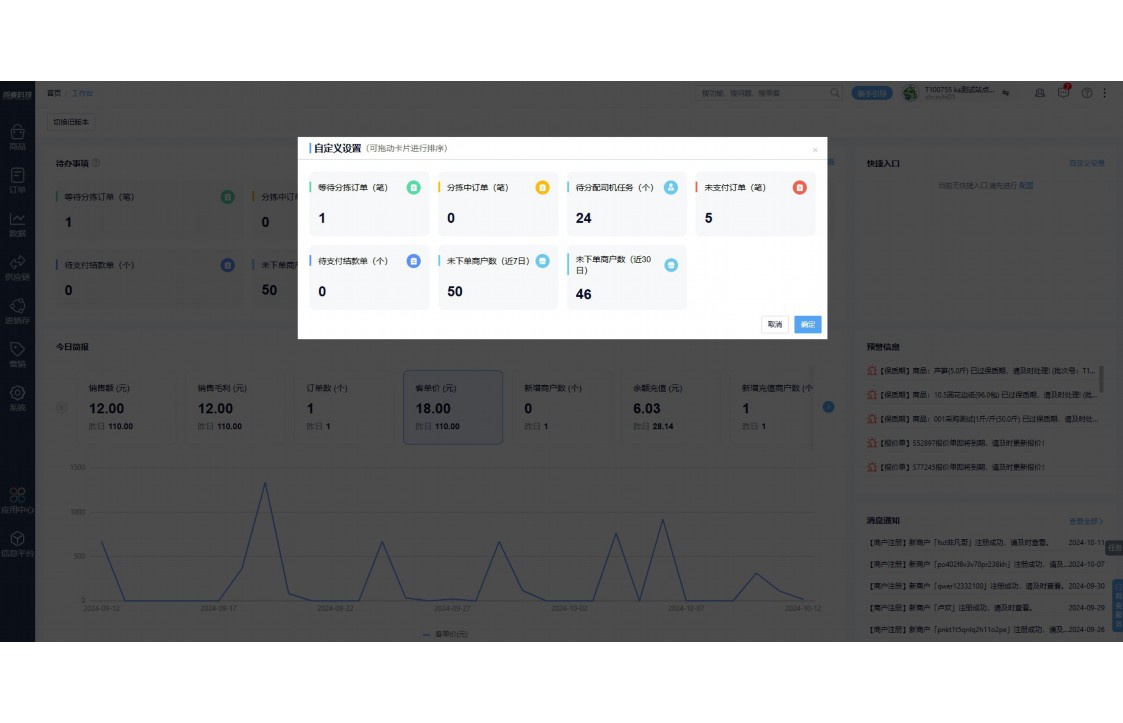Open 订单 in the left sidebar
This screenshot has width=1123, height=723.
tap(17, 180)
